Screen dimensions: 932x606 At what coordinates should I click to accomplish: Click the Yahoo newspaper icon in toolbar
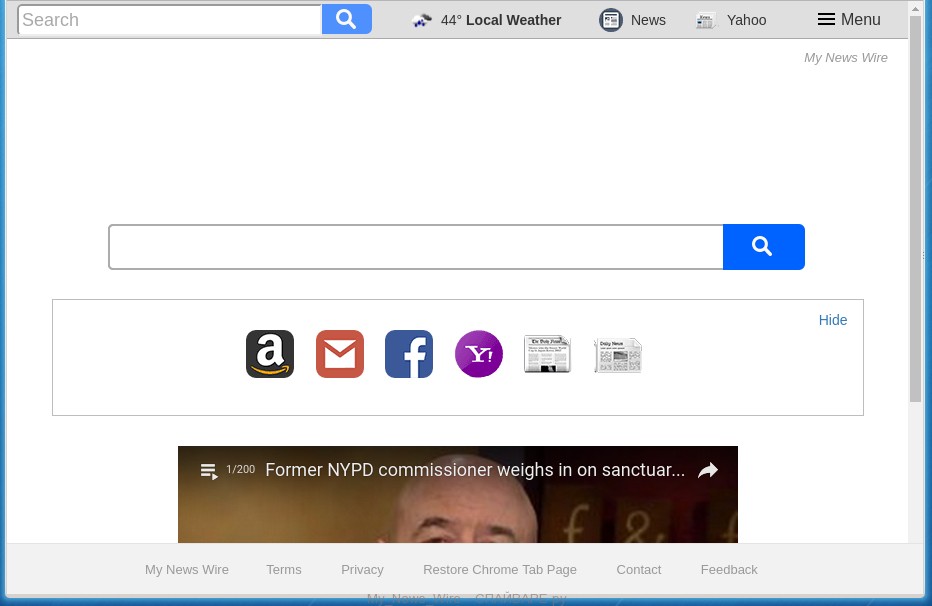[x=706, y=21]
